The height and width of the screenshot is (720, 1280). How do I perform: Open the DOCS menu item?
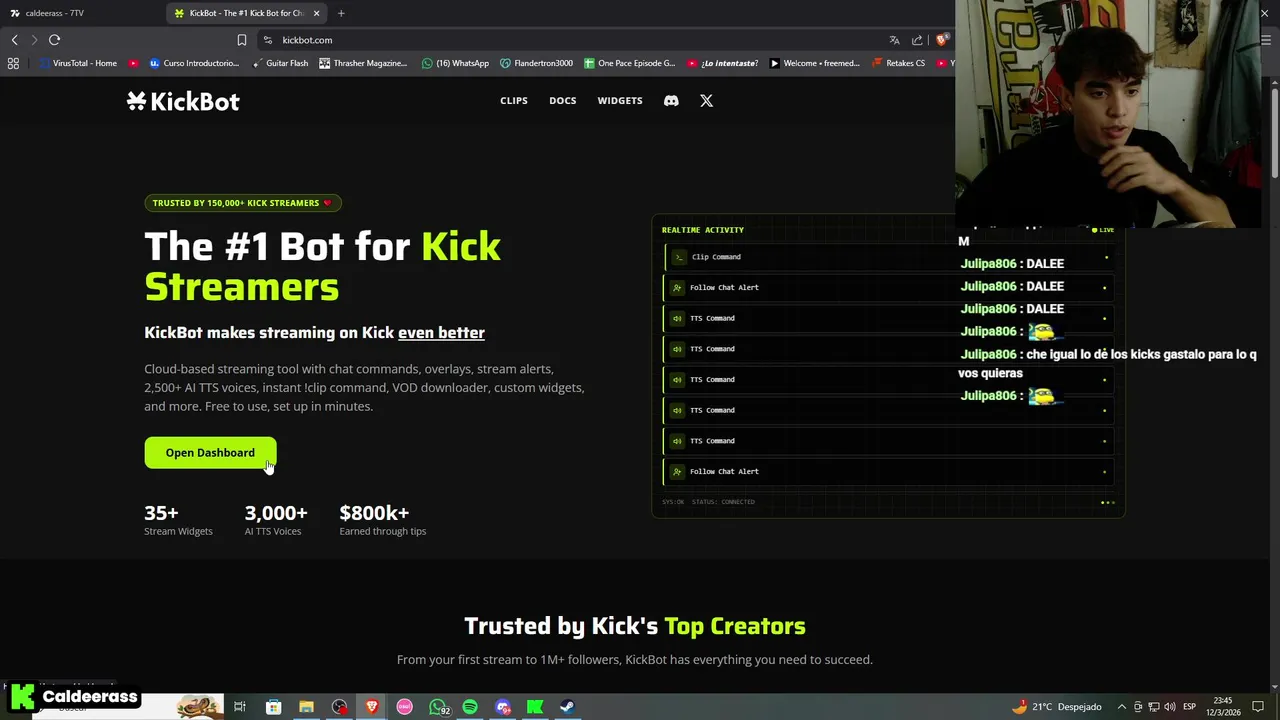coord(562,101)
